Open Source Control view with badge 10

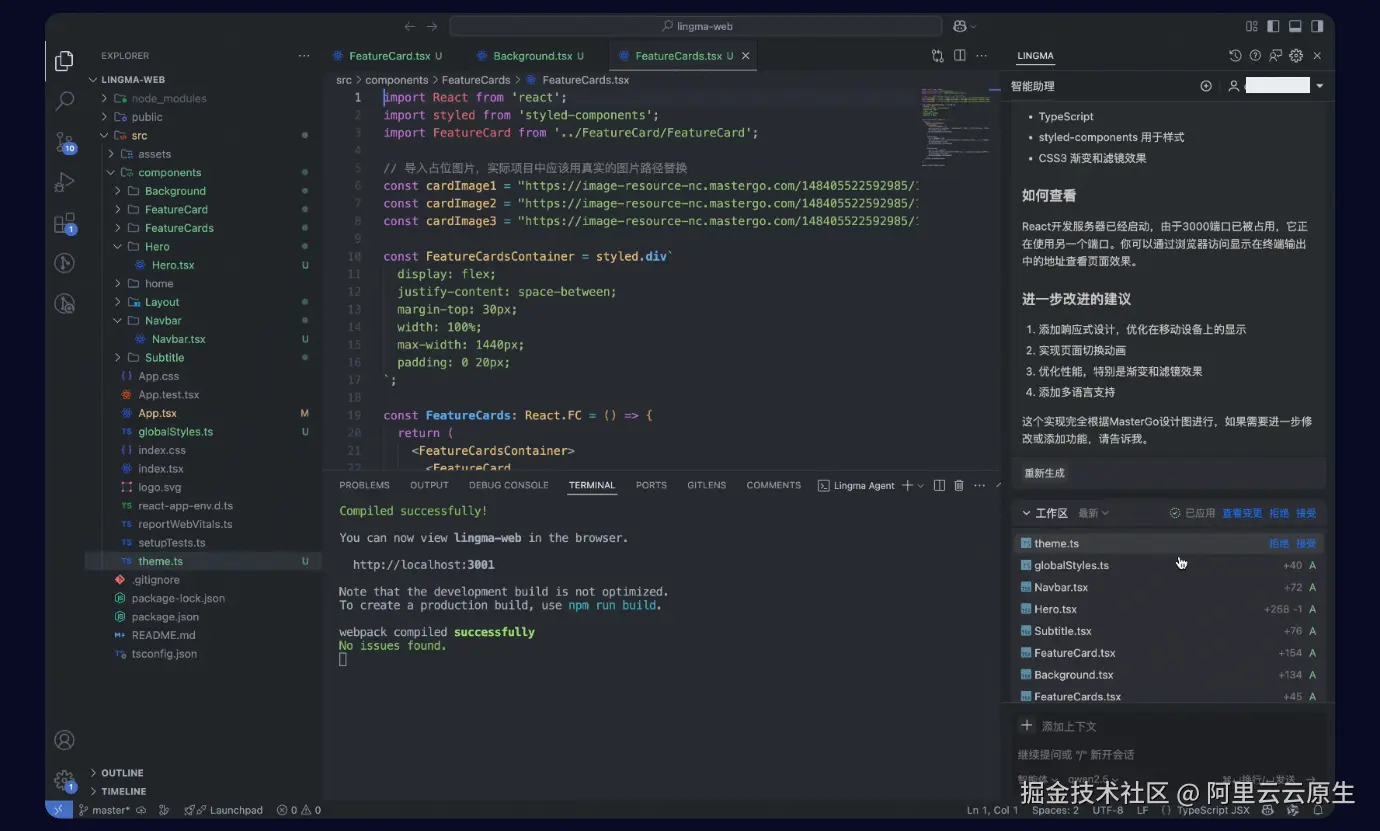click(64, 142)
